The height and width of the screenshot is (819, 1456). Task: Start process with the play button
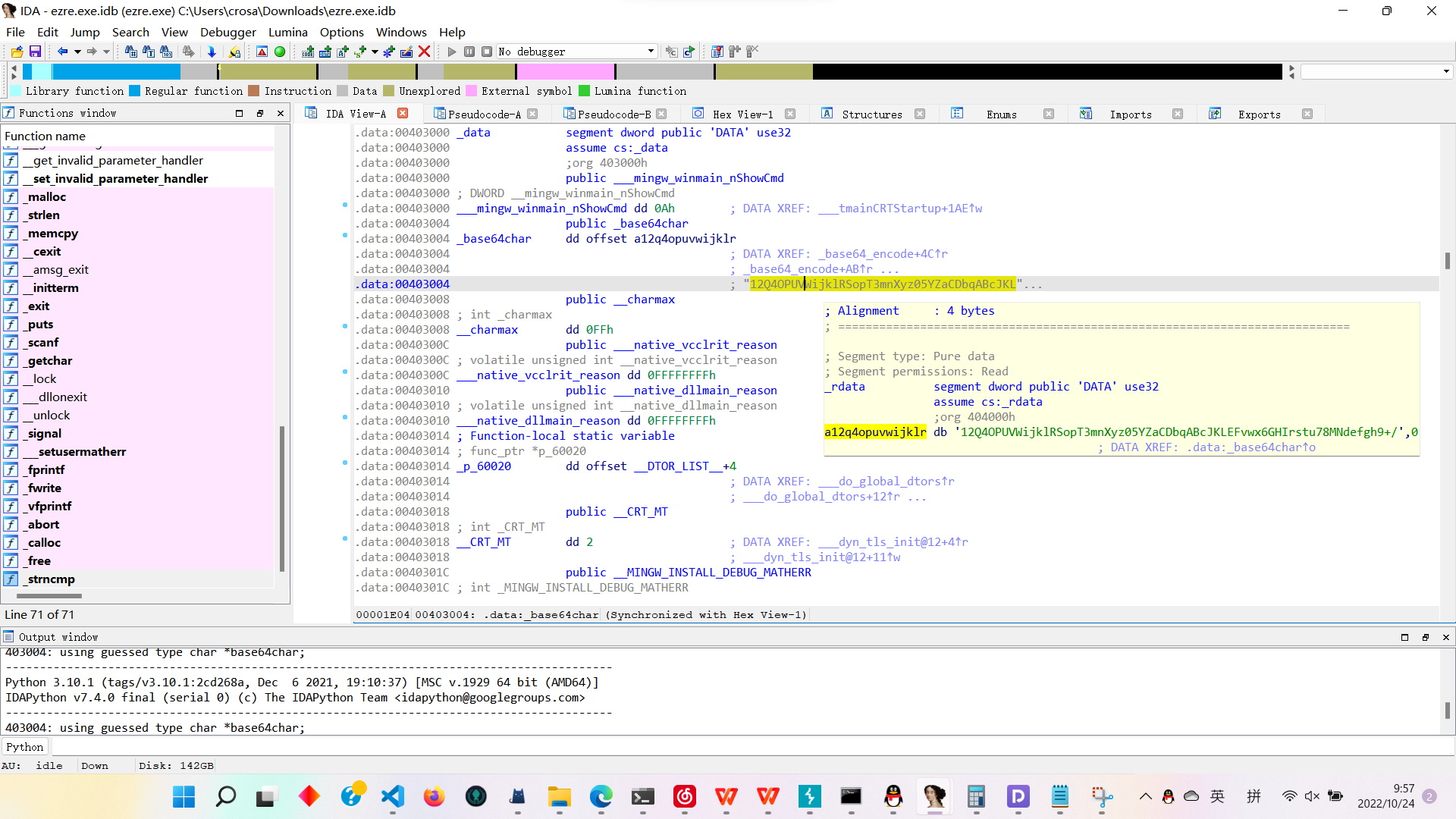point(452,52)
